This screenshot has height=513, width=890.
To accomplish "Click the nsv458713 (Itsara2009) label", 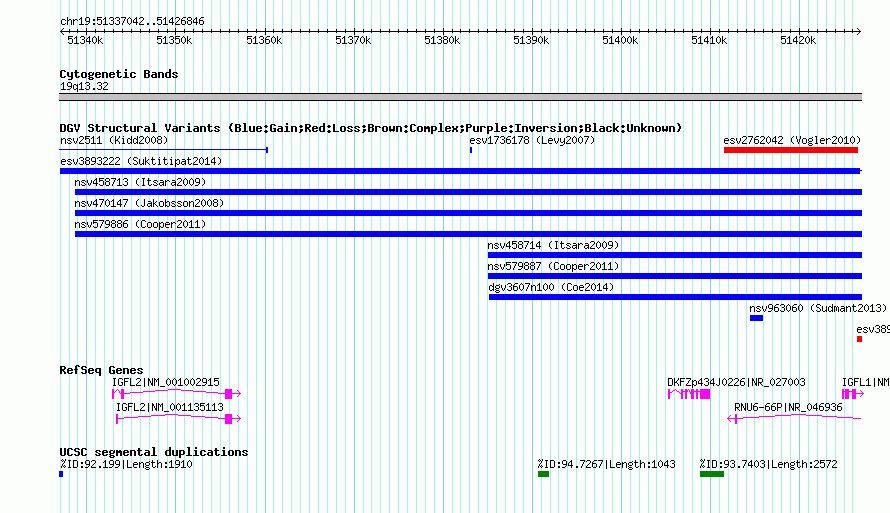I will [x=140, y=182].
